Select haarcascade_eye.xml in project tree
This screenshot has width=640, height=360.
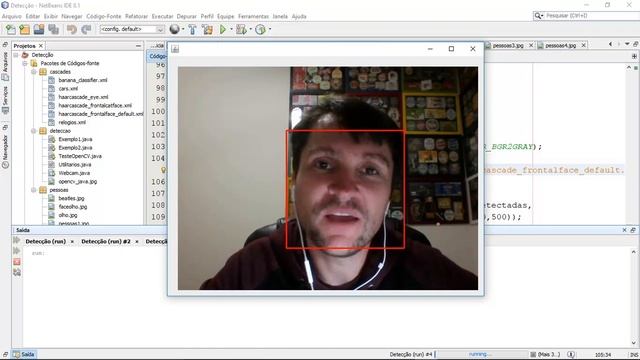pyautogui.click(x=83, y=97)
